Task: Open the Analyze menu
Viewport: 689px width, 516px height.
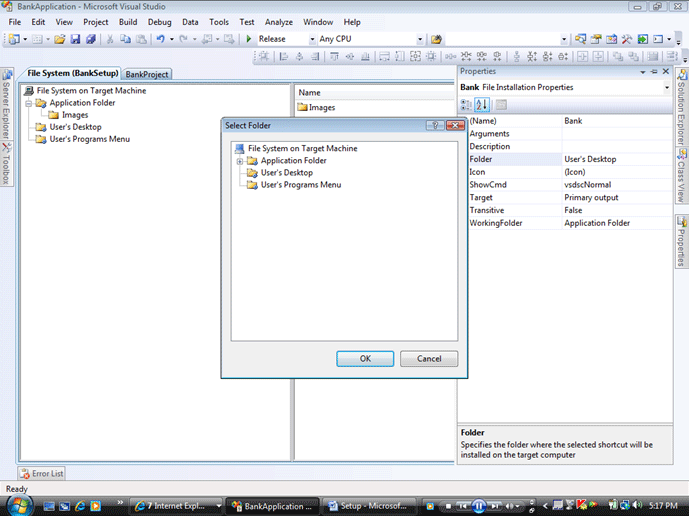Action: [279, 22]
